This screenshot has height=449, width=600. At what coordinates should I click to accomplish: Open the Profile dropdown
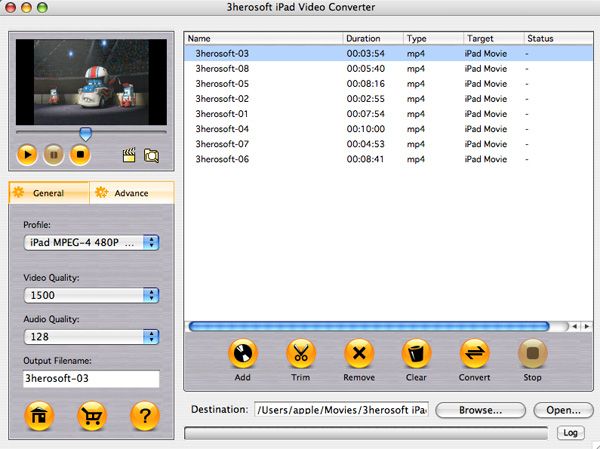[x=91, y=243]
